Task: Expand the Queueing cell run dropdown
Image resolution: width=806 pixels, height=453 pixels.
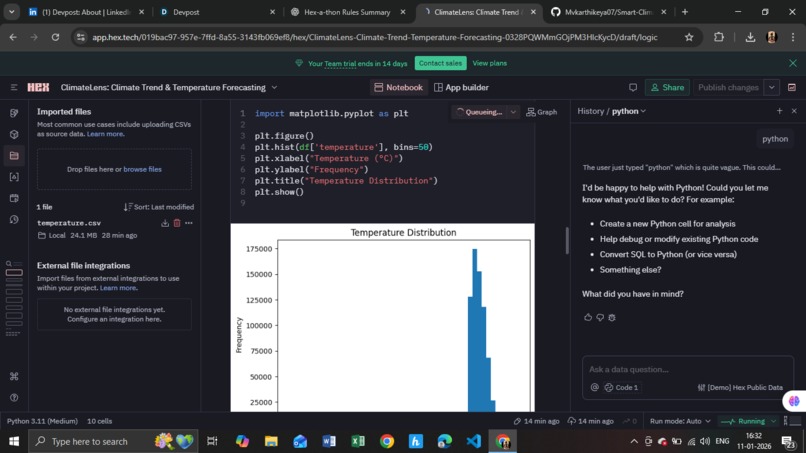Action: point(513,112)
